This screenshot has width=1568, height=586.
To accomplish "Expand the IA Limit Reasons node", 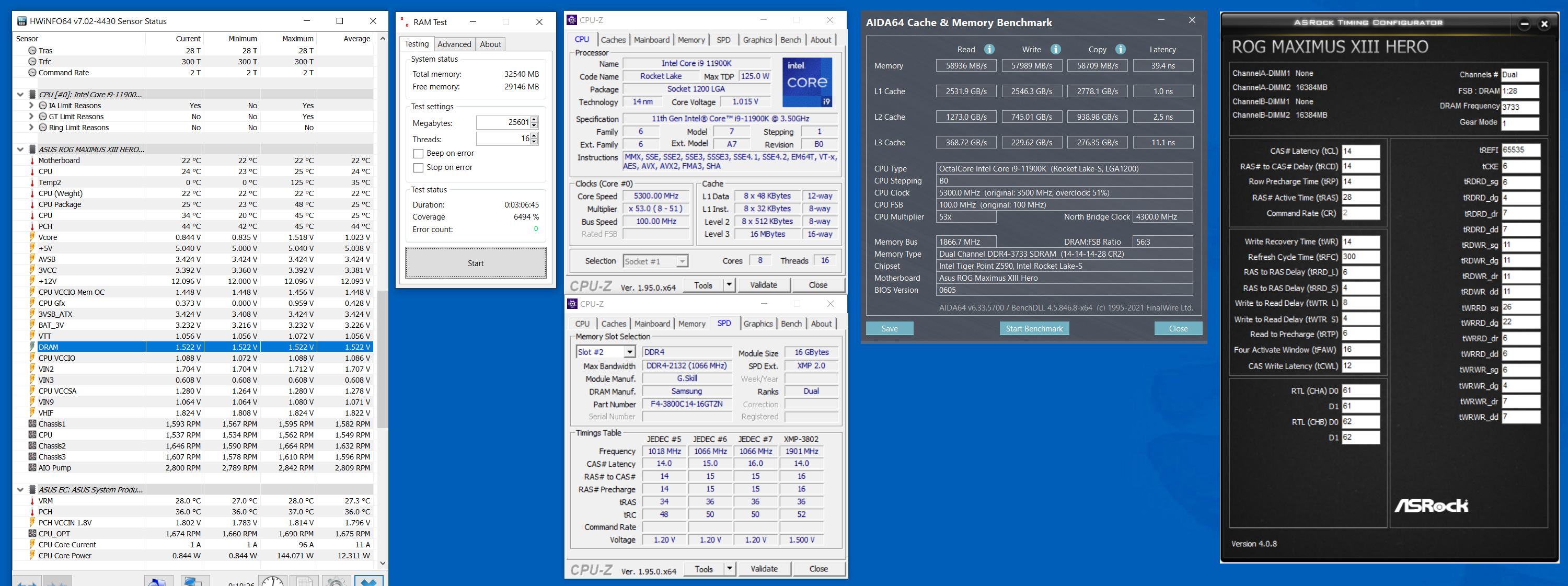I will point(31,105).
